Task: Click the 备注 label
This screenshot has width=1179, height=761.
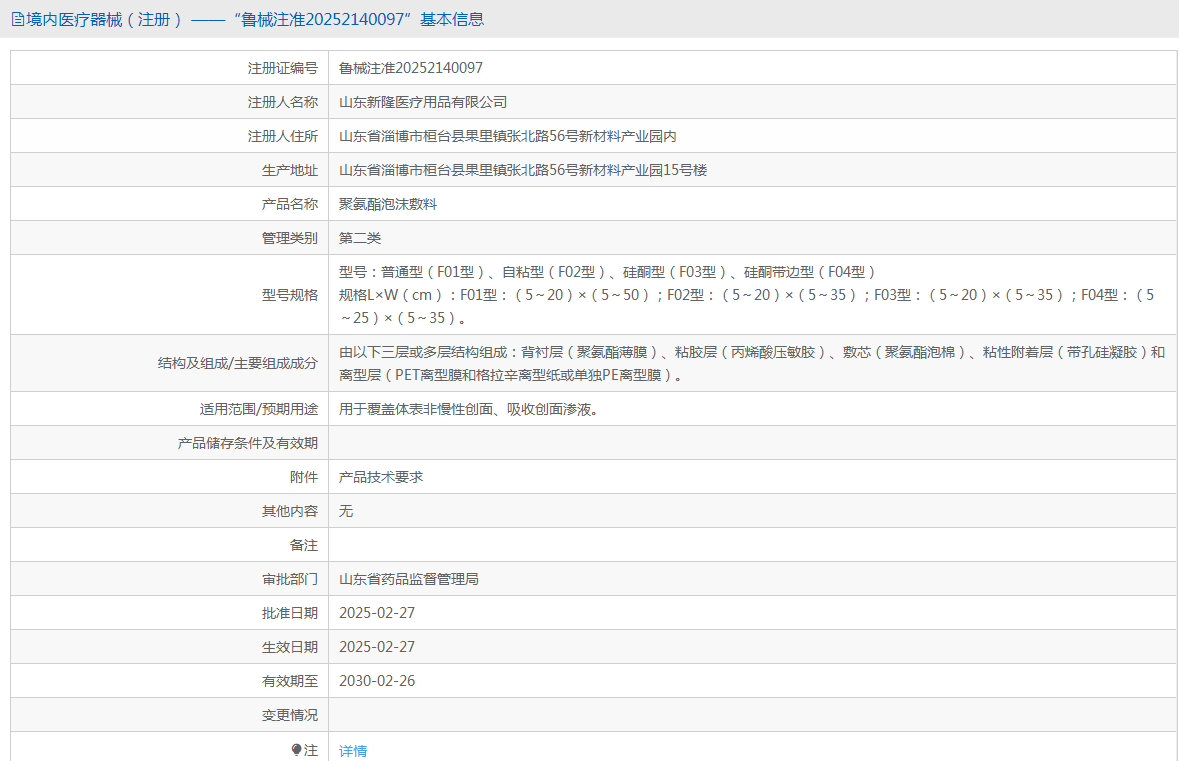Action: [x=304, y=545]
